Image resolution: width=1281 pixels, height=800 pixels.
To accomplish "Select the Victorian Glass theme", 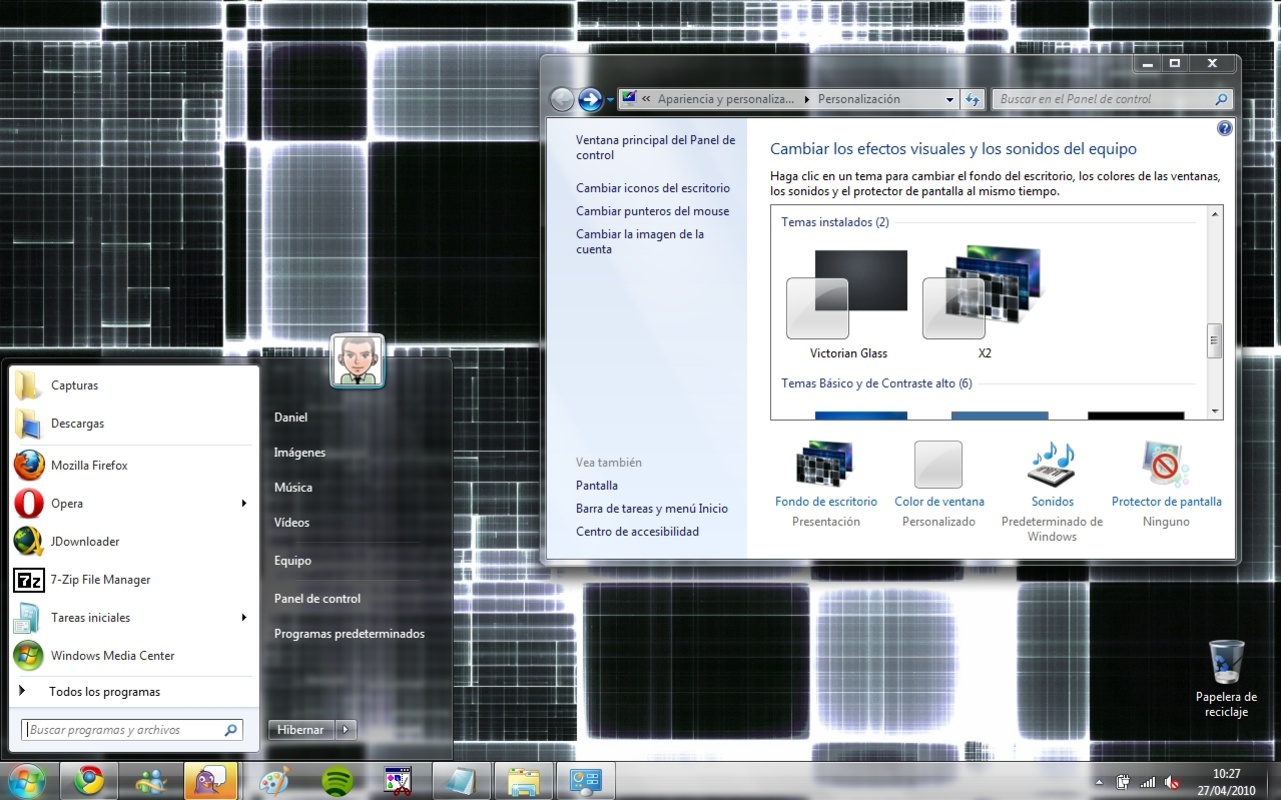I will pyautogui.click(x=848, y=304).
